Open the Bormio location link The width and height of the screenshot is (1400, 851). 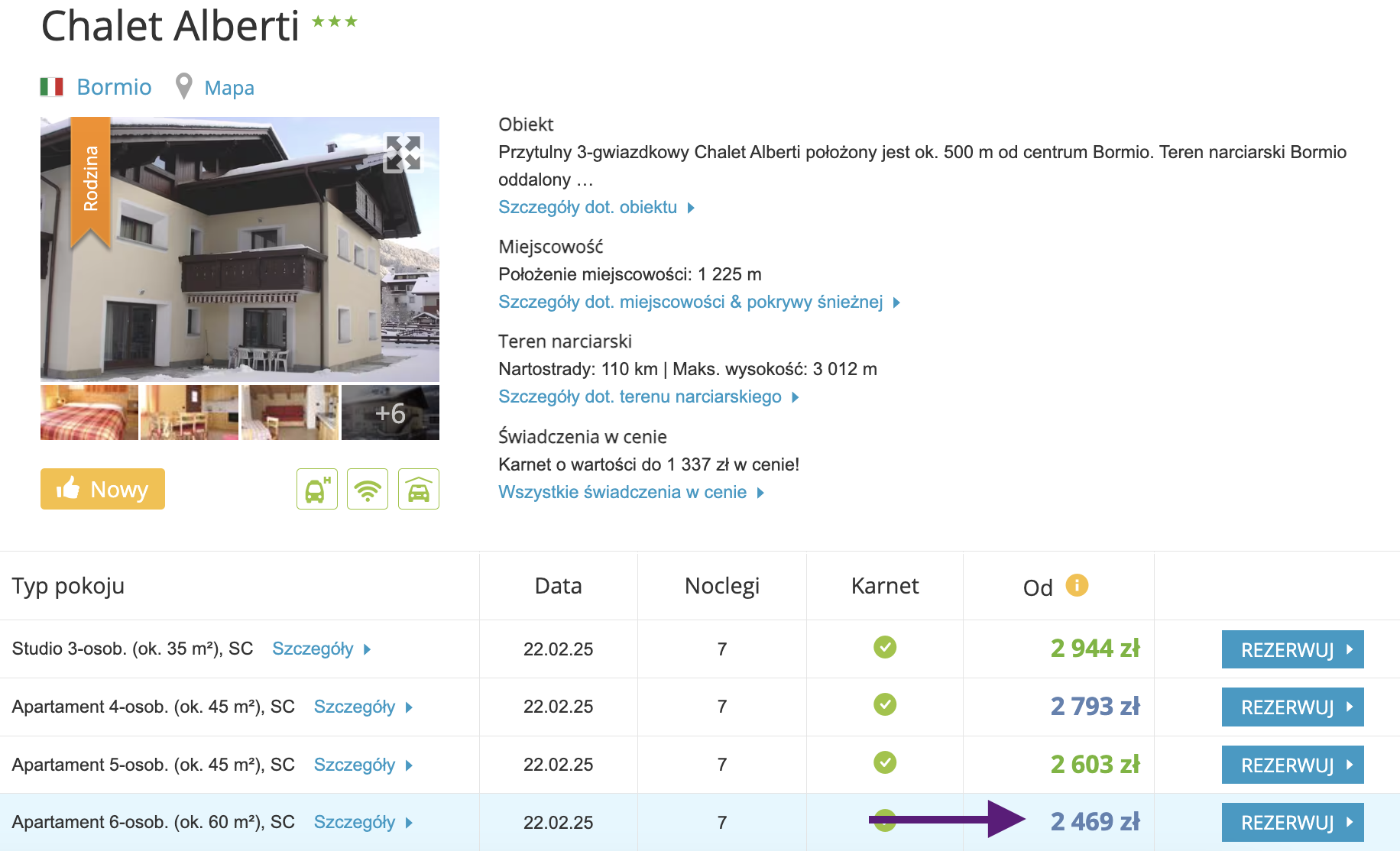click(x=114, y=87)
